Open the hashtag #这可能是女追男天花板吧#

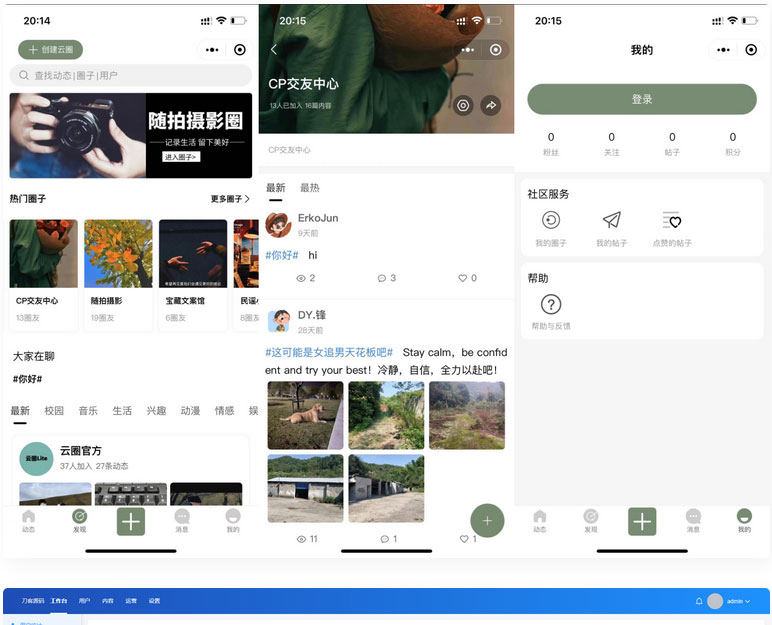329,352
